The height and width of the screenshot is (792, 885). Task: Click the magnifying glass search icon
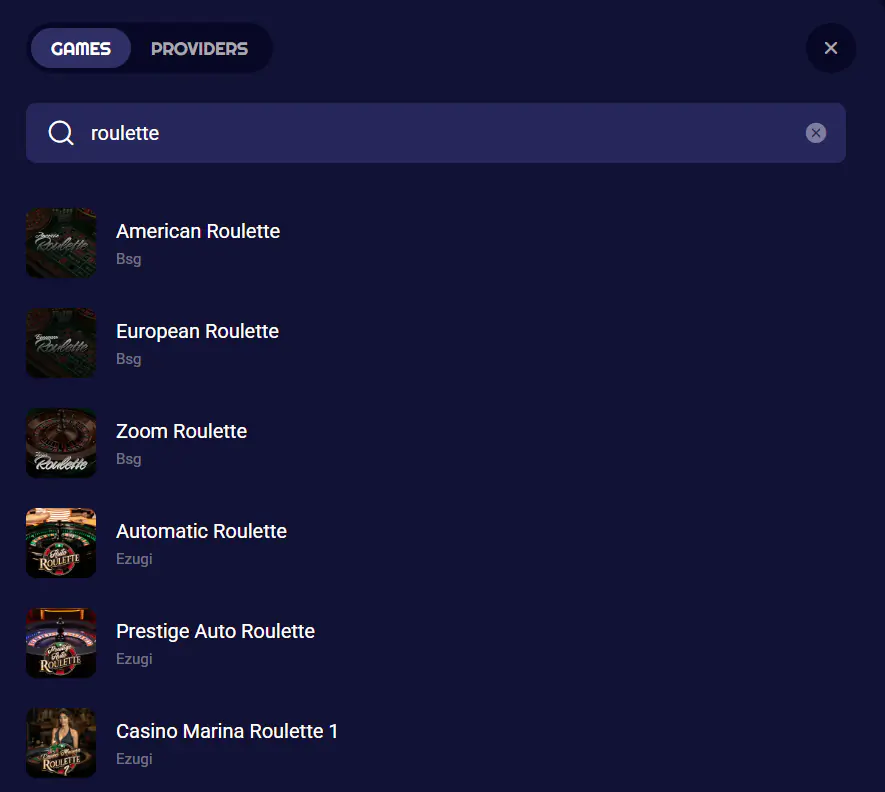click(61, 133)
